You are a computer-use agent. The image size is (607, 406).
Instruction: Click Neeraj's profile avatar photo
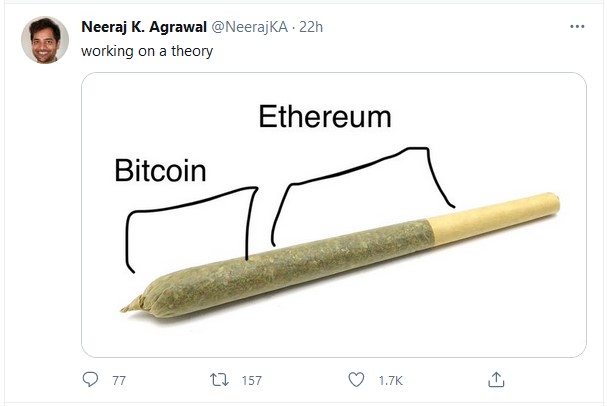(45, 40)
